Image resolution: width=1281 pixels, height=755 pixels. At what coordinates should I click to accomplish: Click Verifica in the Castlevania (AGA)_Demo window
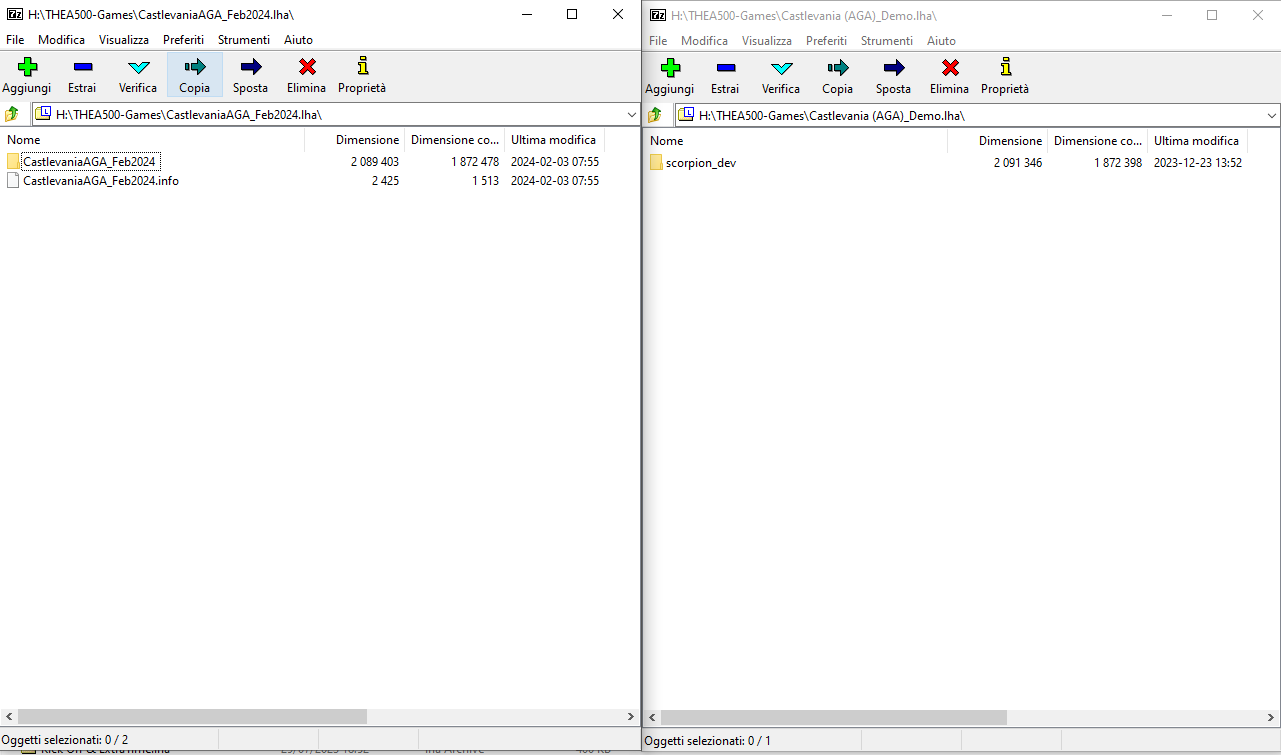781,76
